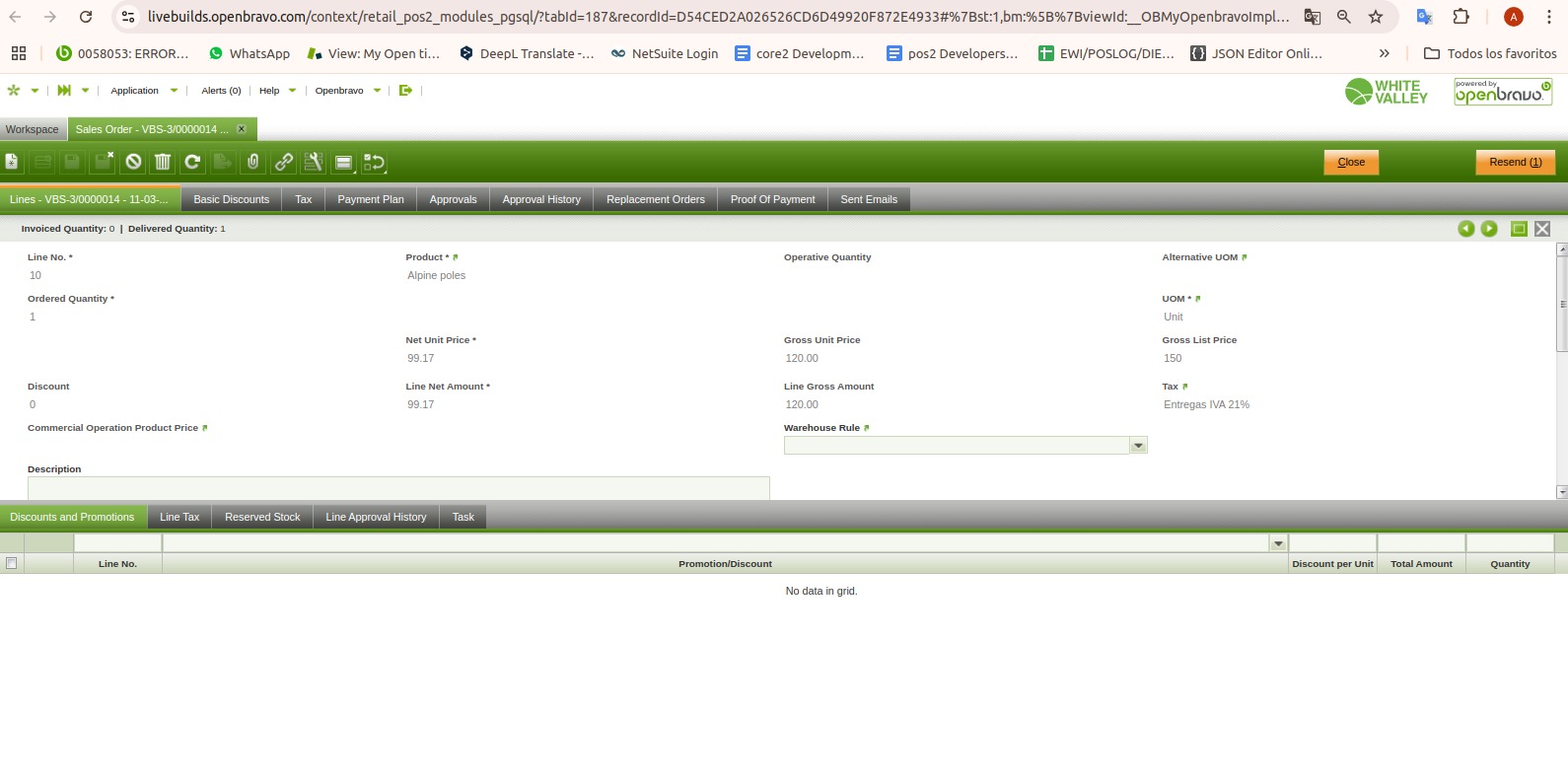Open the saved views layout icon
This screenshot has width=1568, height=782.
pos(344,162)
